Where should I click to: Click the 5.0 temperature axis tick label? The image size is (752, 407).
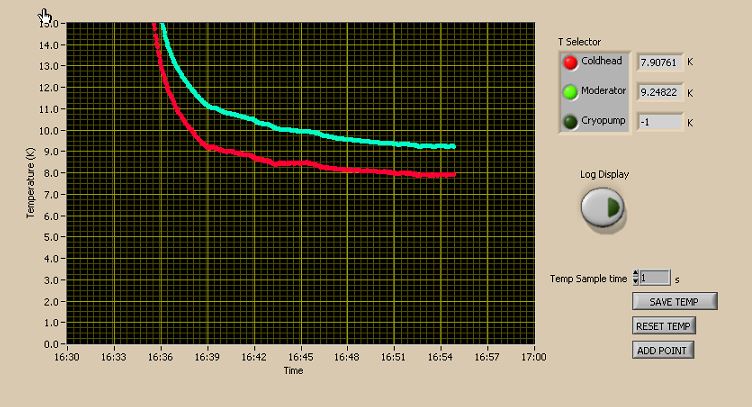[x=51, y=237]
